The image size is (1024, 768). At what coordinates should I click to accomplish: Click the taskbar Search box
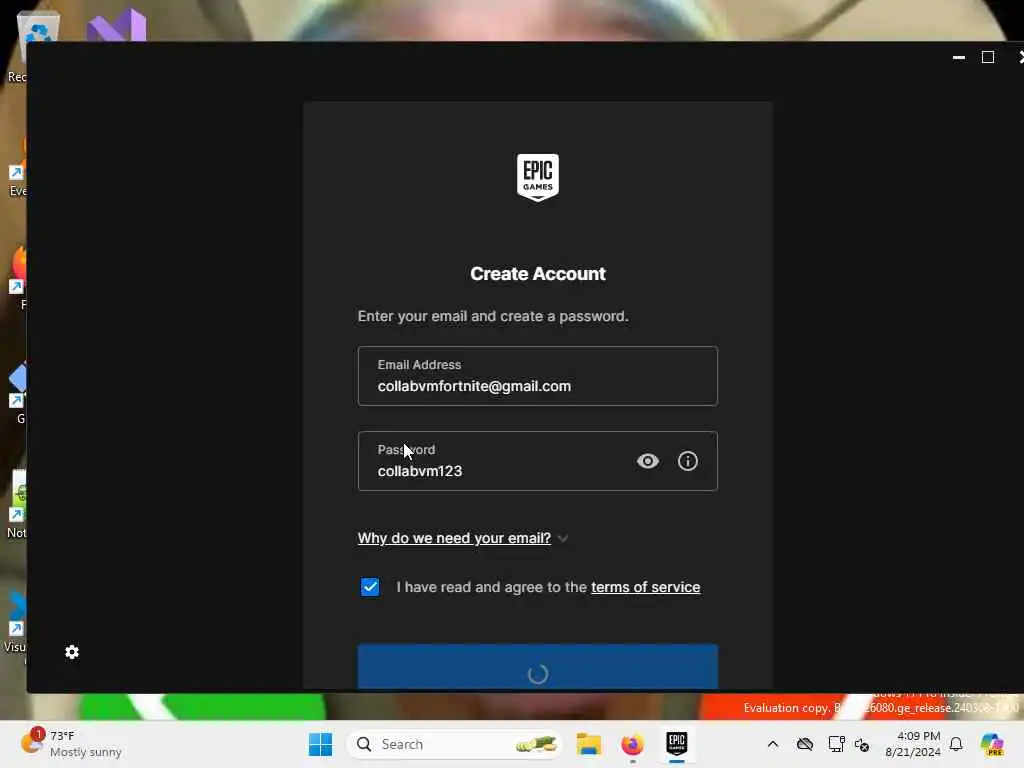pyautogui.click(x=455, y=744)
